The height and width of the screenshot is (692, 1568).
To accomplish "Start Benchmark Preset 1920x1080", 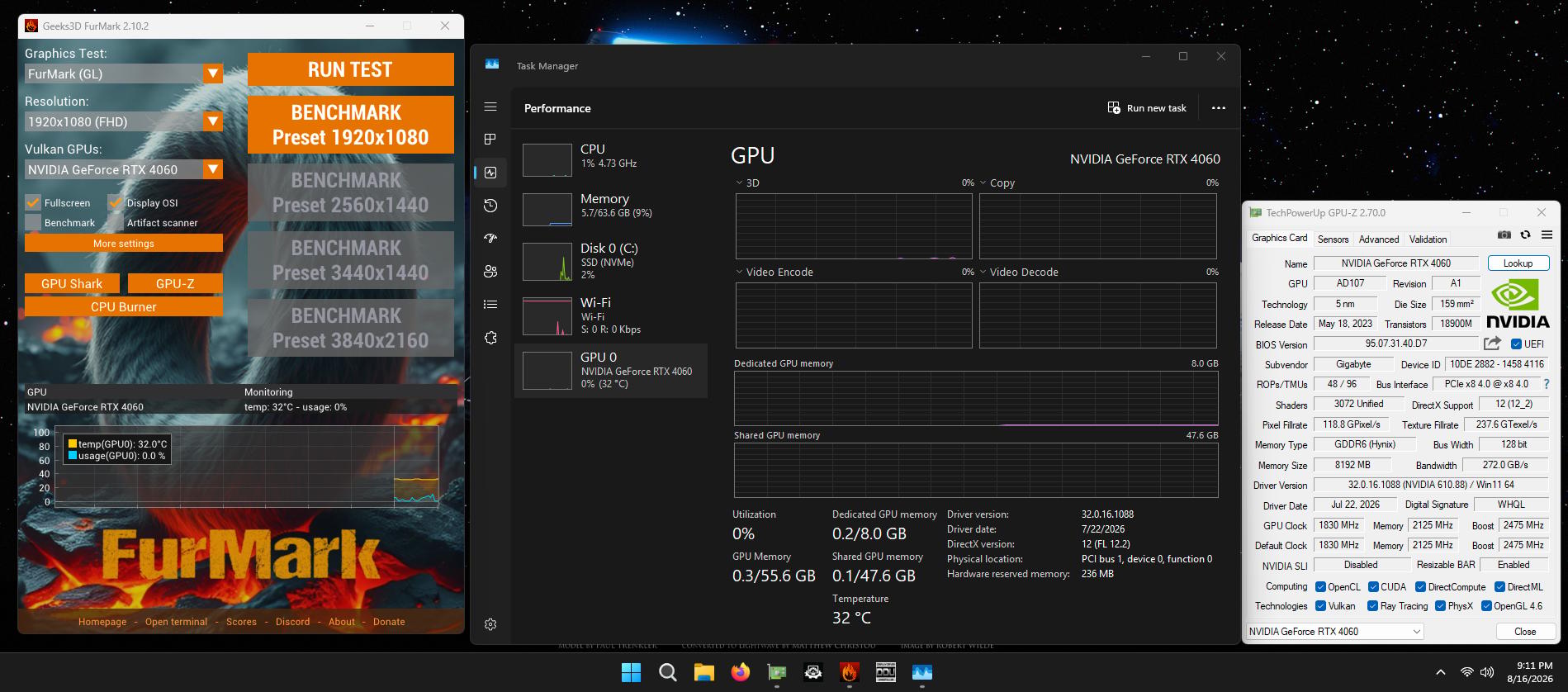I will pos(350,125).
